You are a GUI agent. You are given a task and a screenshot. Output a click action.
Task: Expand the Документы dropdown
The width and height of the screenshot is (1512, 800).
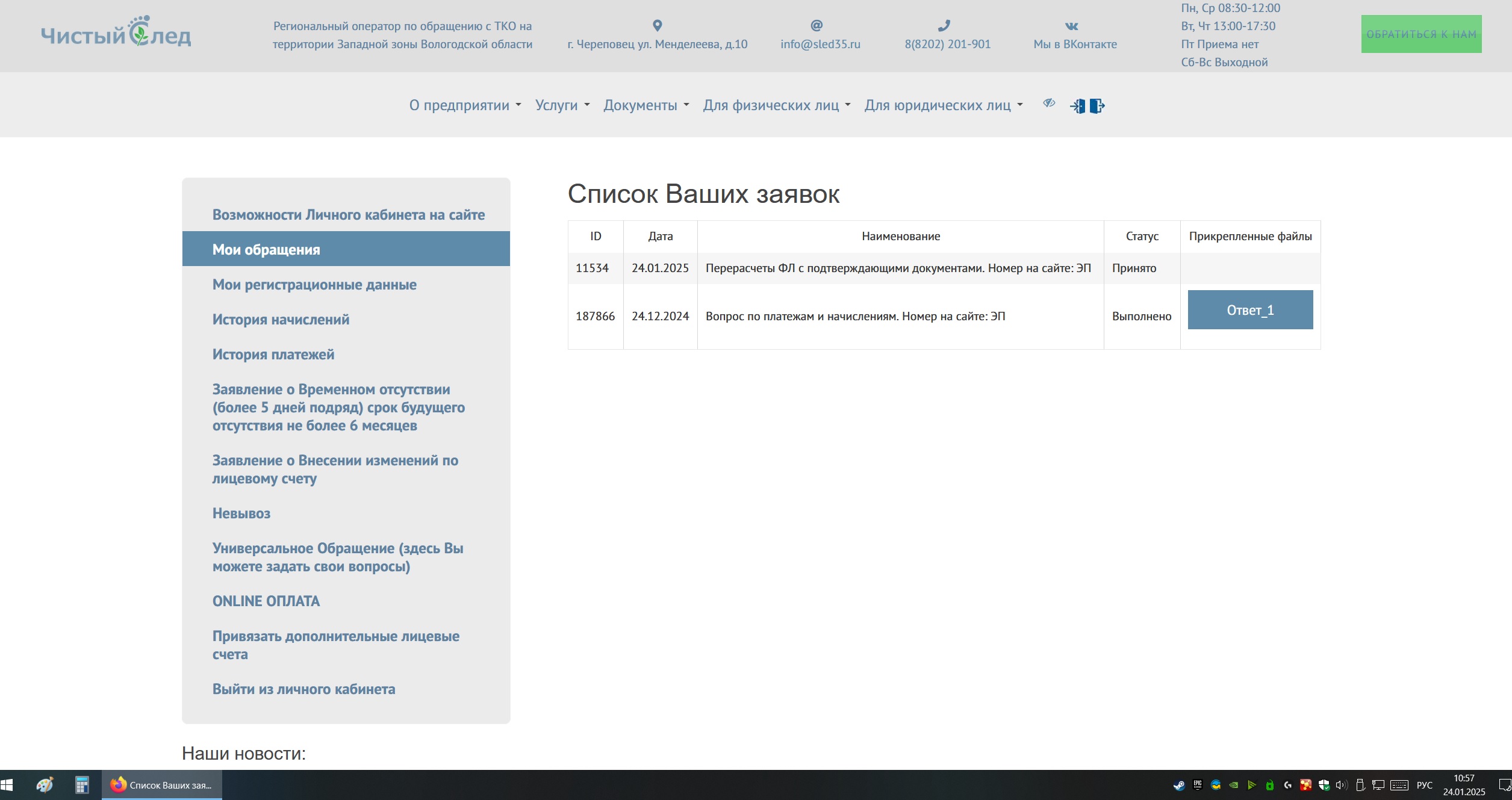pyautogui.click(x=646, y=105)
